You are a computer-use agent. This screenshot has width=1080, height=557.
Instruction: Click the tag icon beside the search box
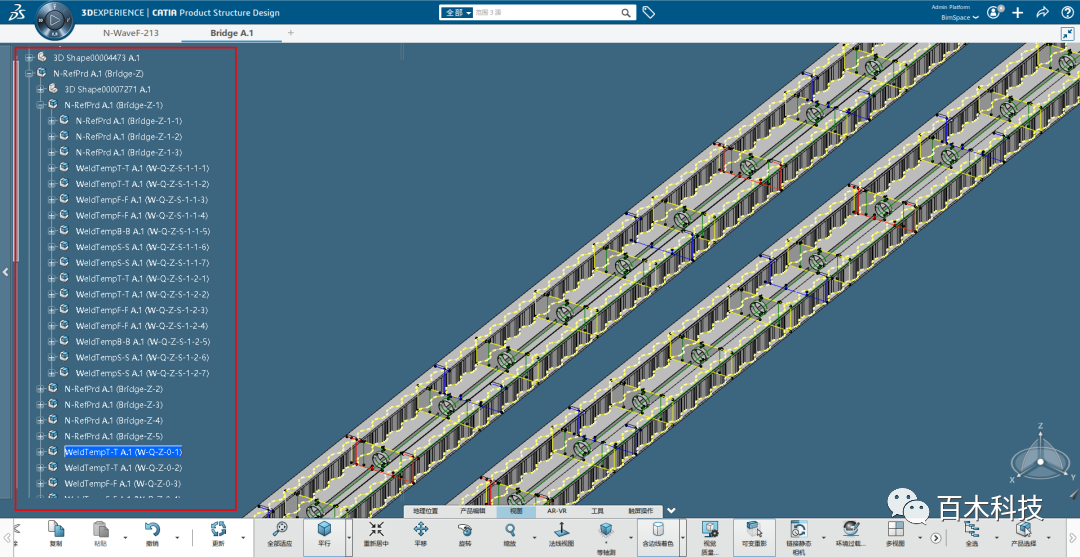pyautogui.click(x=649, y=13)
